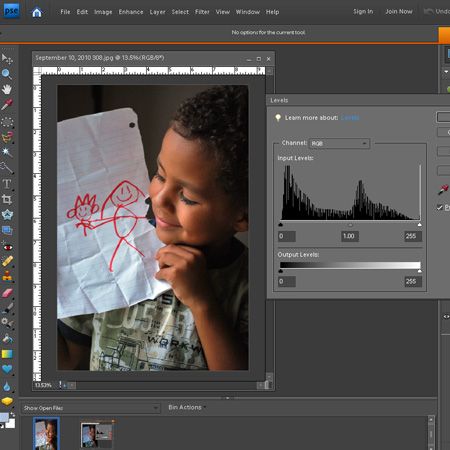This screenshot has width=450, height=450.
Task: Open the File menu
Action: [x=65, y=12]
